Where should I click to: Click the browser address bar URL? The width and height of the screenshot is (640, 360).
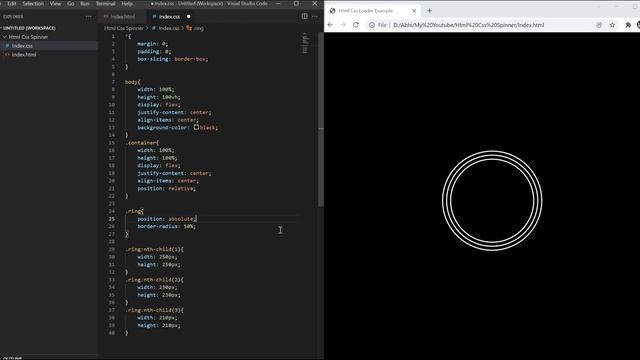click(x=469, y=25)
